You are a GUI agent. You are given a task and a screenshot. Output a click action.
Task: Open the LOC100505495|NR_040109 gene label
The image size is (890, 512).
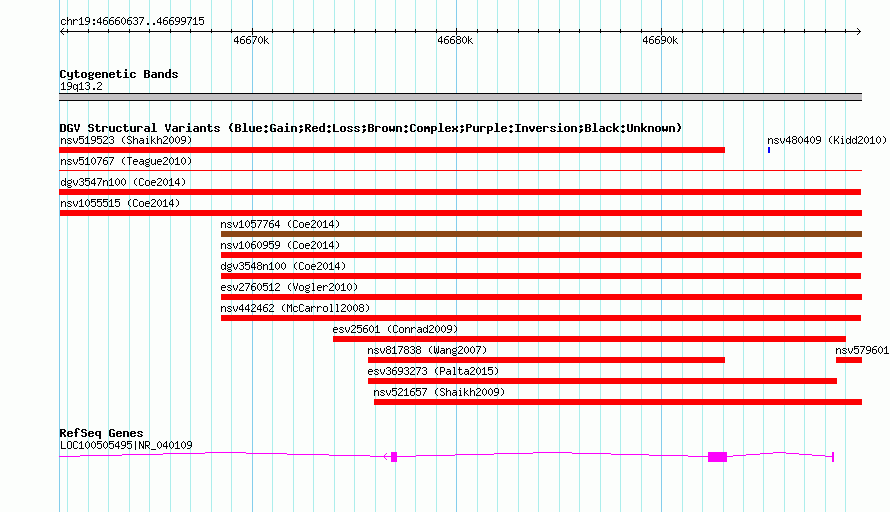coord(126,446)
